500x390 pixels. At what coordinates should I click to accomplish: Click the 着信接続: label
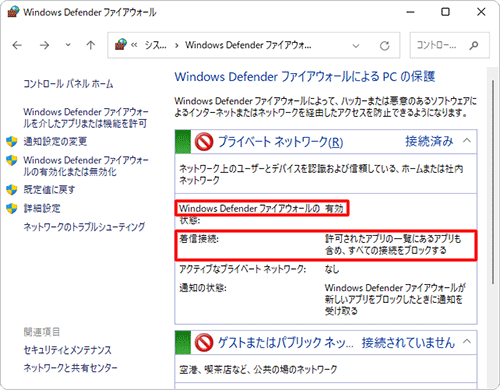pos(199,239)
